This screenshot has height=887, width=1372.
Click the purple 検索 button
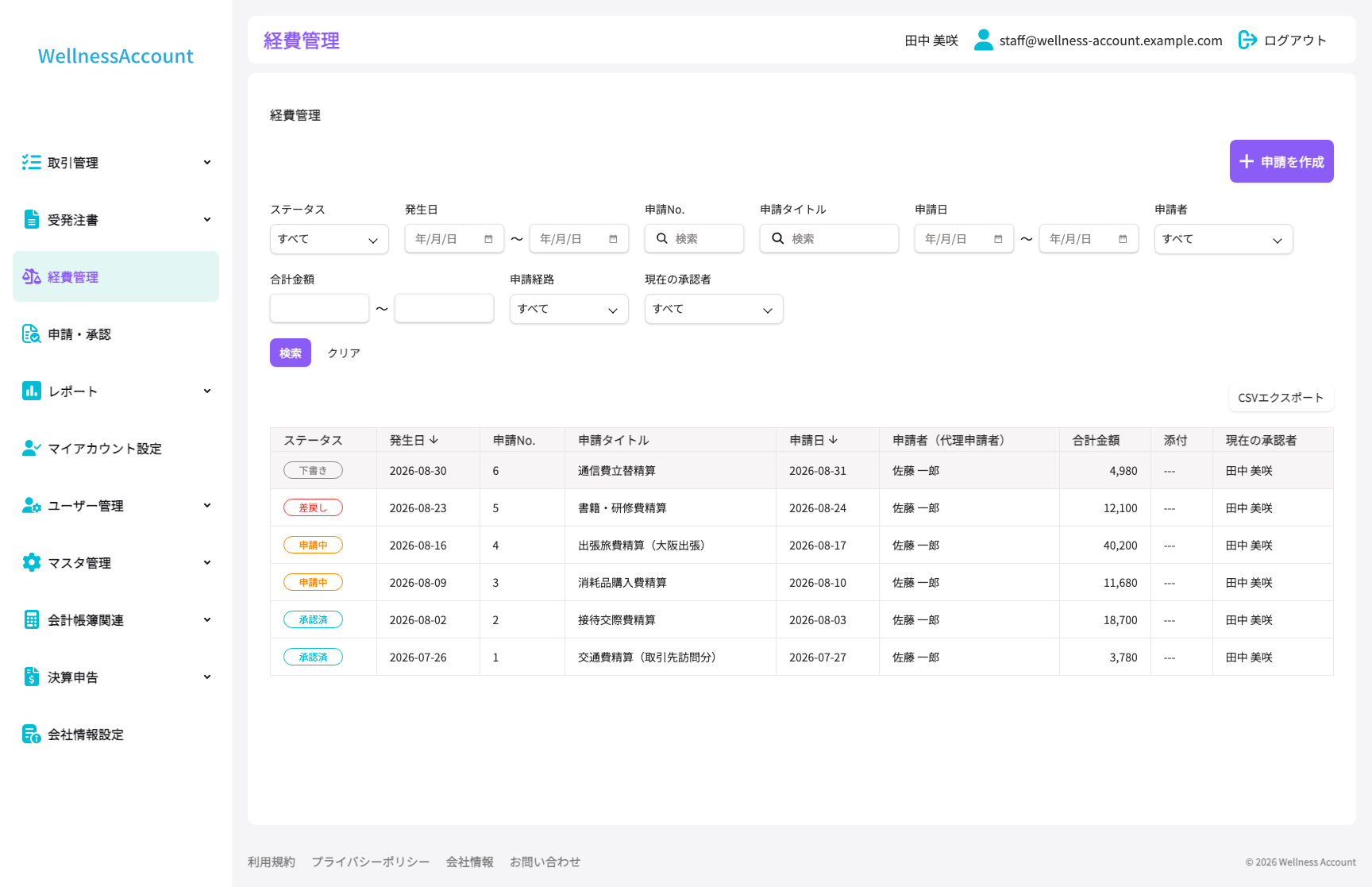pyautogui.click(x=291, y=353)
